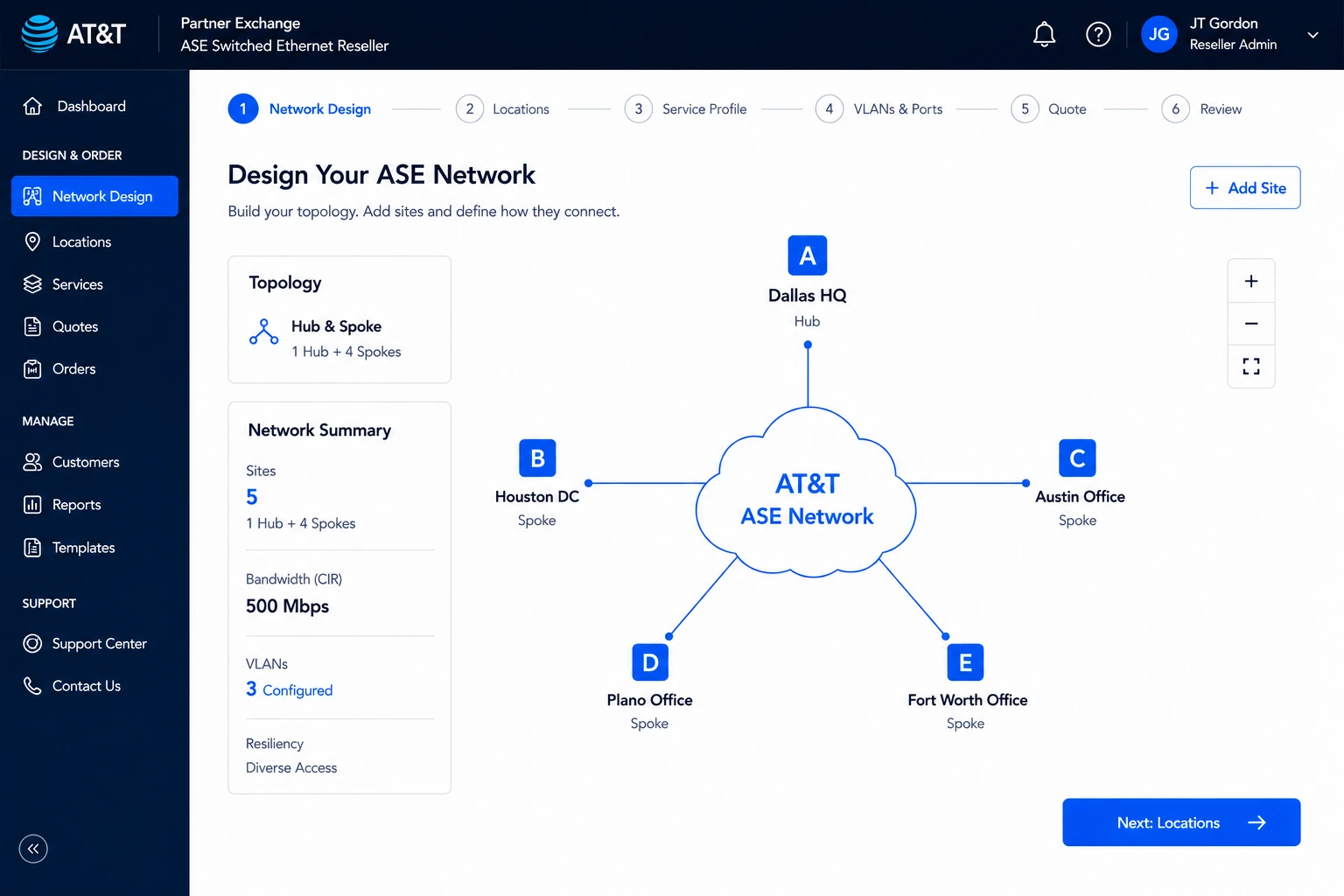Click the 'Fort Worth Office' label
Viewport: 1344px width, 896px height.
coord(968,700)
